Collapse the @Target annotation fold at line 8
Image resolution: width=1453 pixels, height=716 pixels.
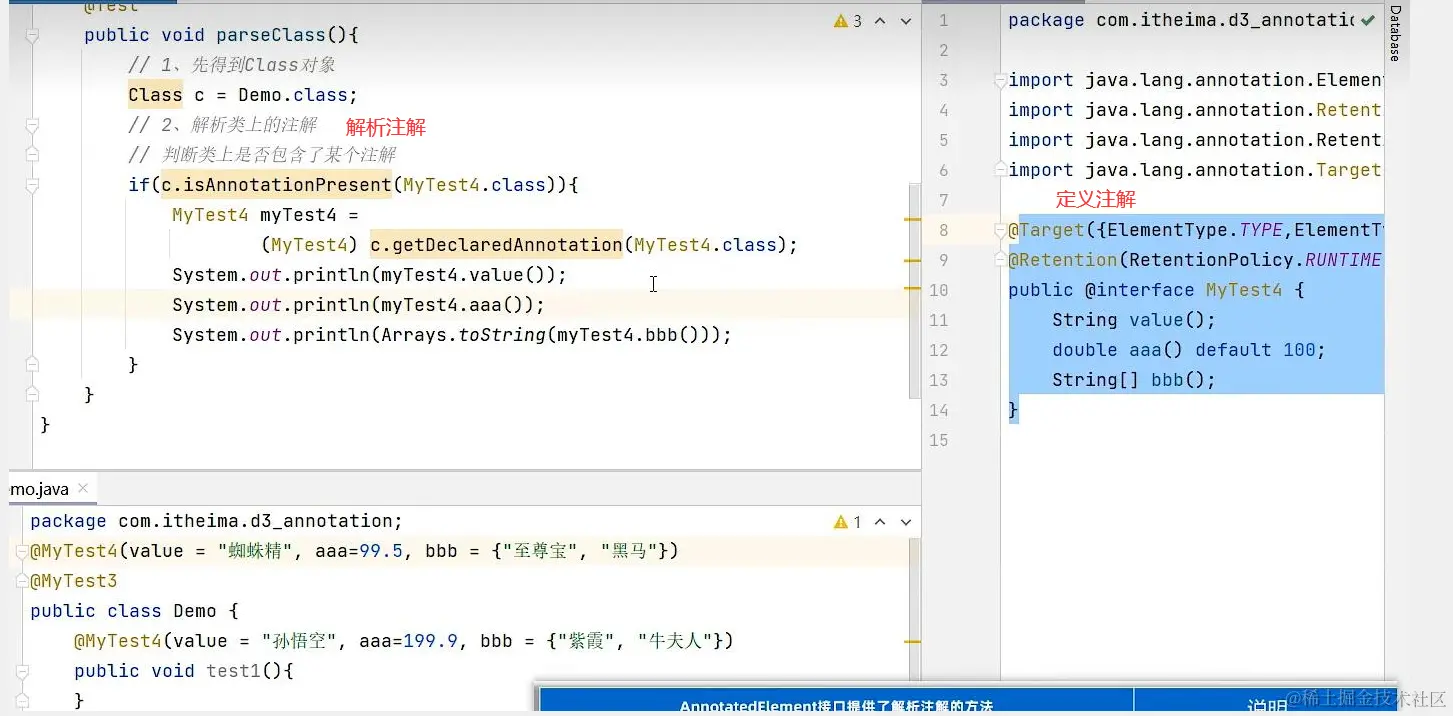(x=1001, y=231)
